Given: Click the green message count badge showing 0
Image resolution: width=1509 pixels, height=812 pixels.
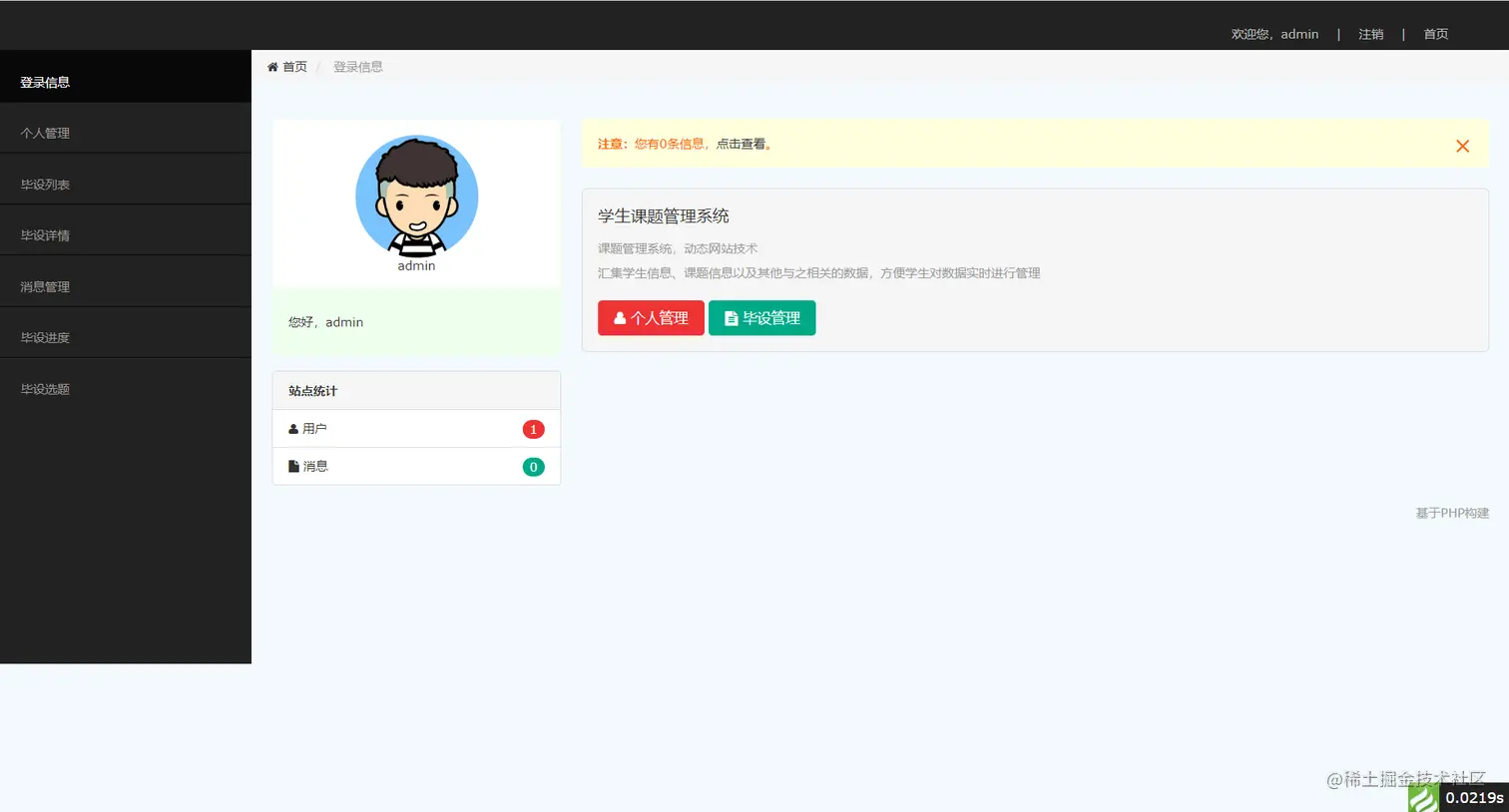Looking at the screenshot, I should click(x=533, y=465).
